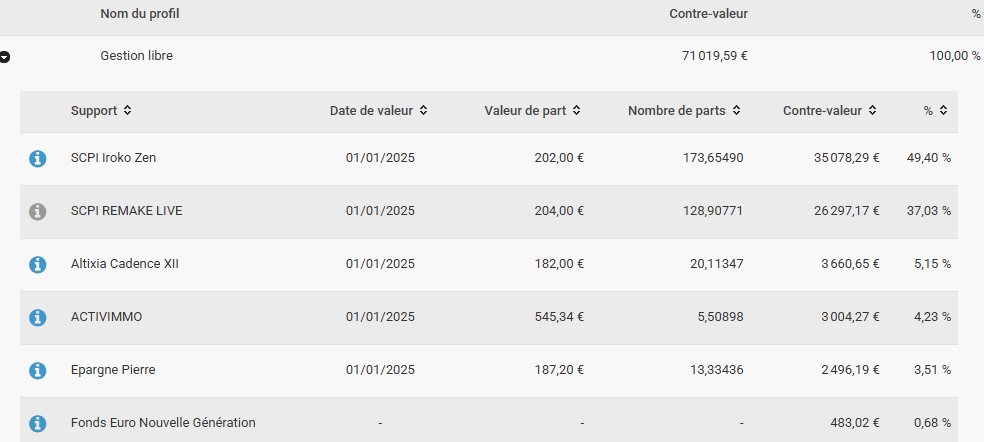
Task: Sort by Nombre de parts
Action: [x=736, y=110]
